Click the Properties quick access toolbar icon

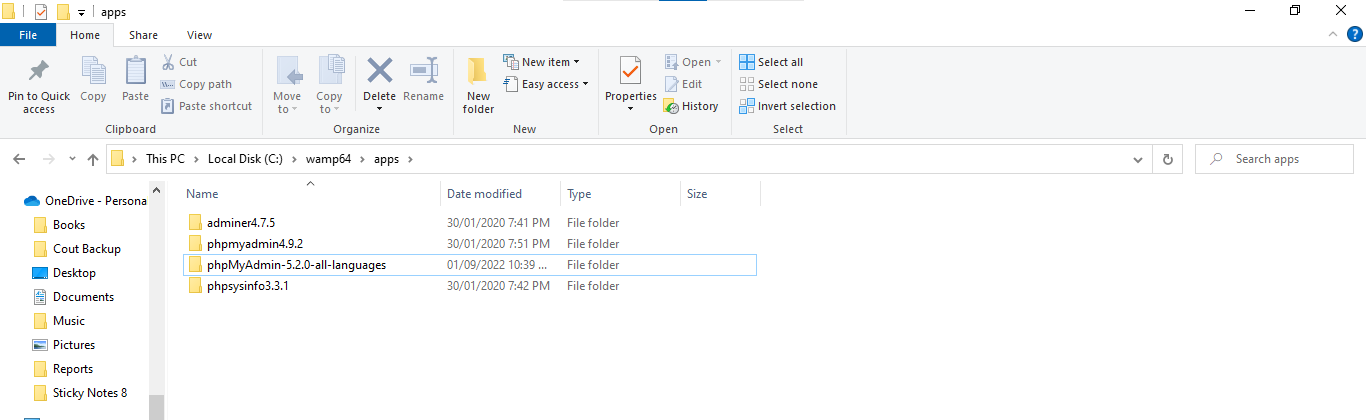40,12
